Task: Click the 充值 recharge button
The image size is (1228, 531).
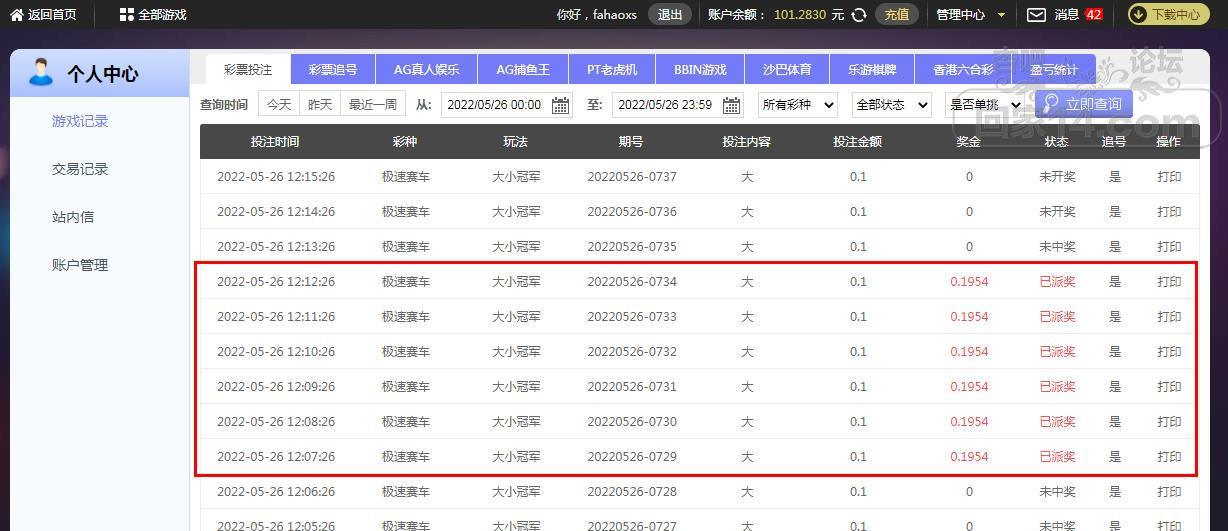Action: 897,15
